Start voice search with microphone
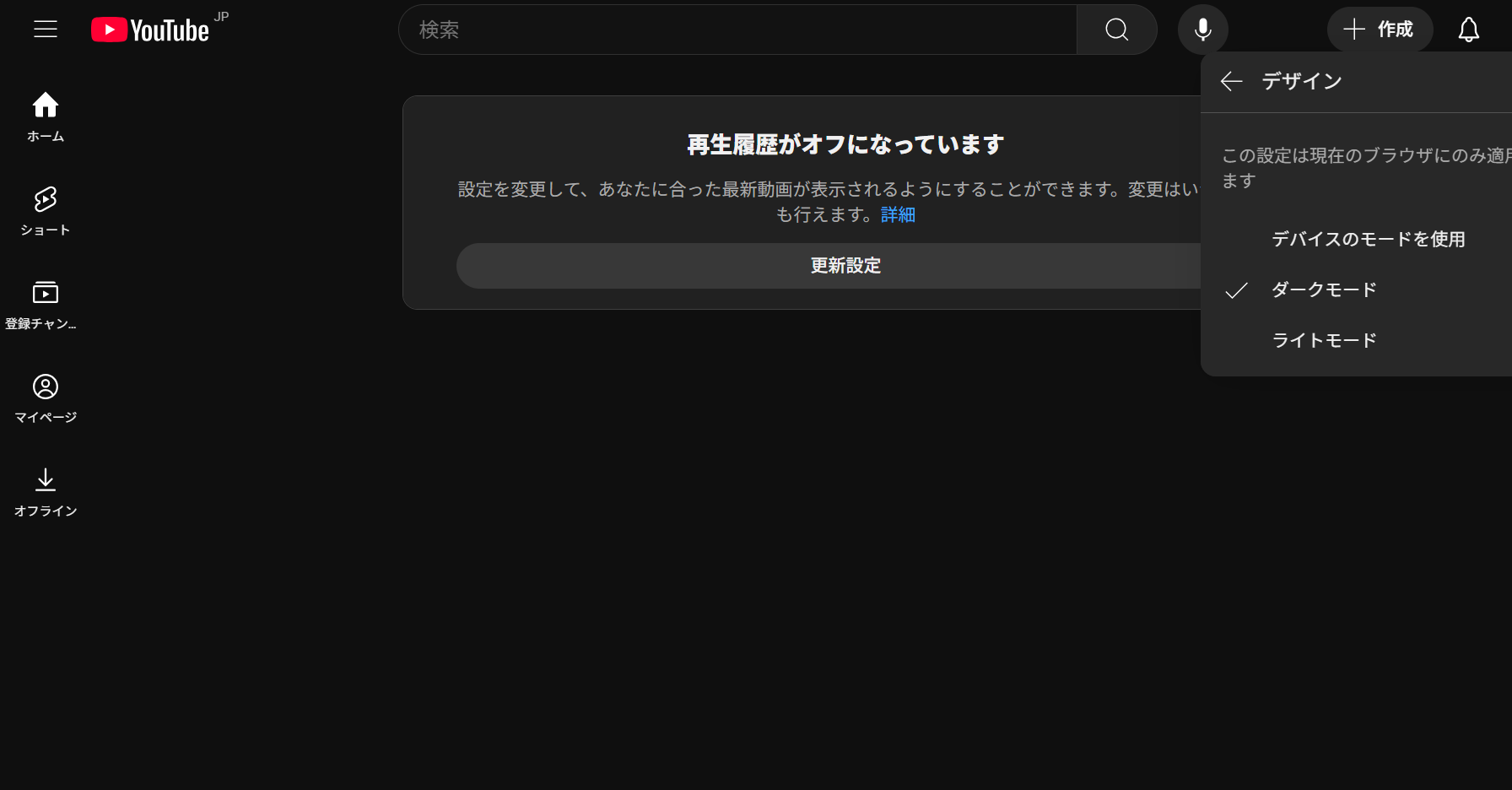 1202,30
